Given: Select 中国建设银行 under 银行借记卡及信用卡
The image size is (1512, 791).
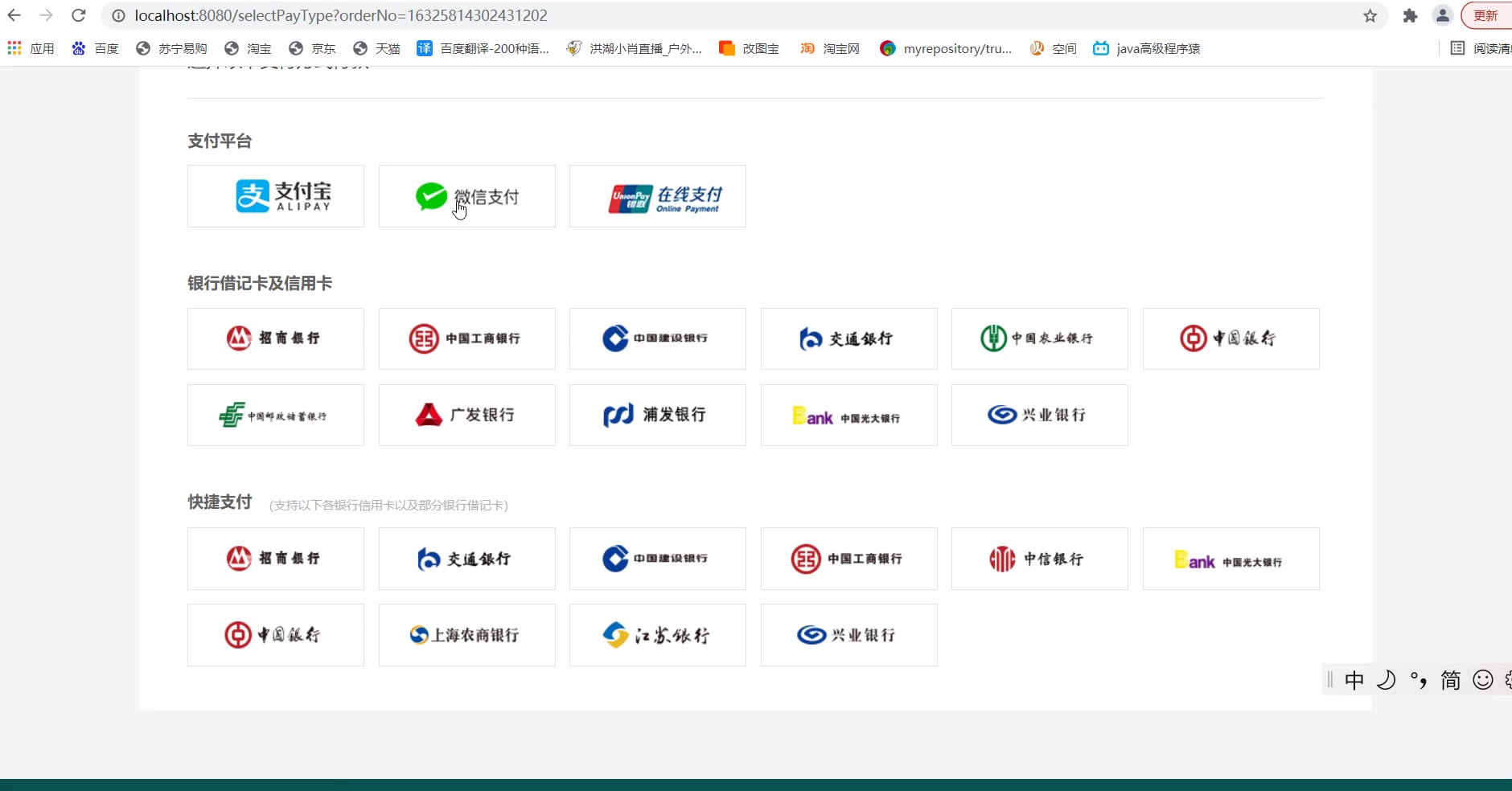Looking at the screenshot, I should [658, 338].
